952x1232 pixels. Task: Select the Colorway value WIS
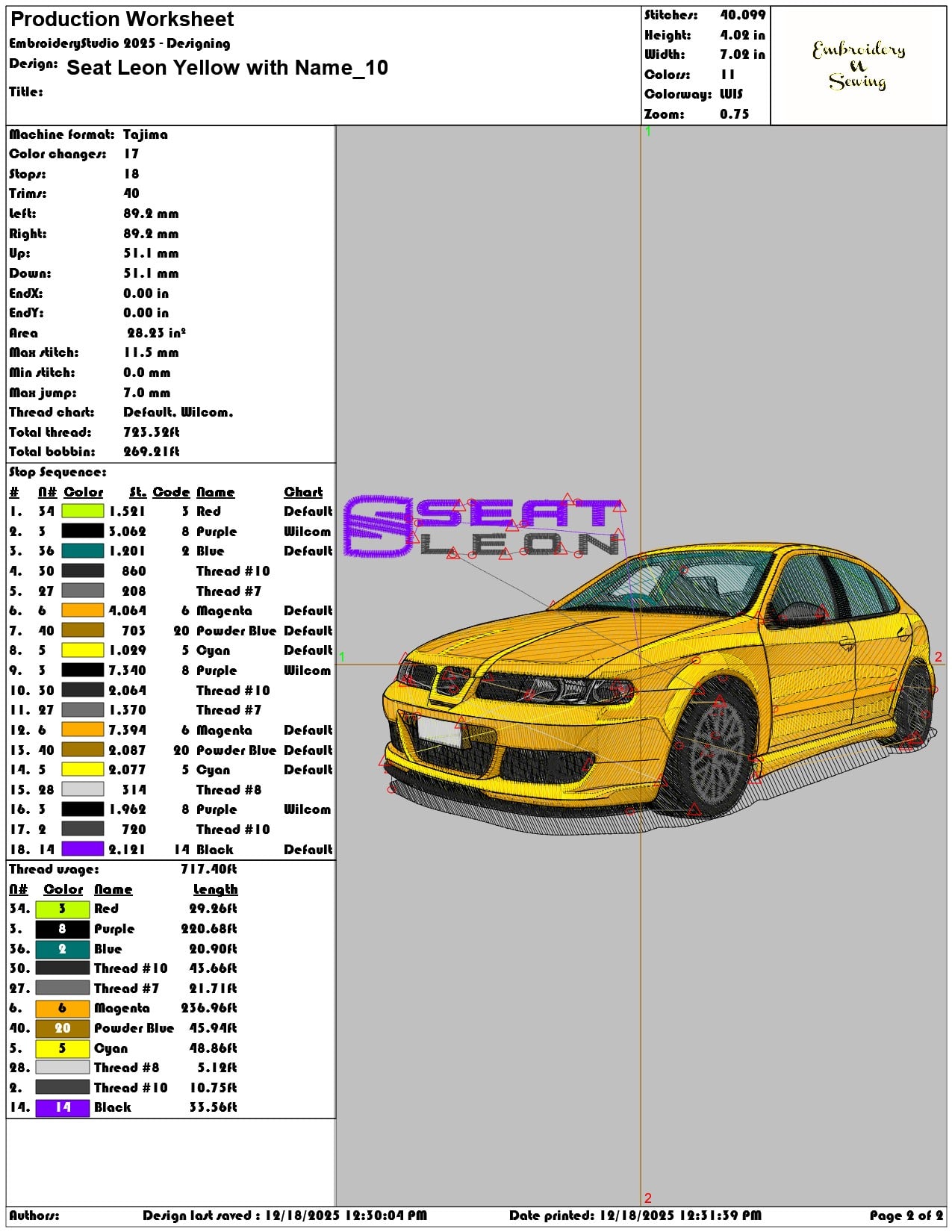pyautogui.click(x=732, y=94)
